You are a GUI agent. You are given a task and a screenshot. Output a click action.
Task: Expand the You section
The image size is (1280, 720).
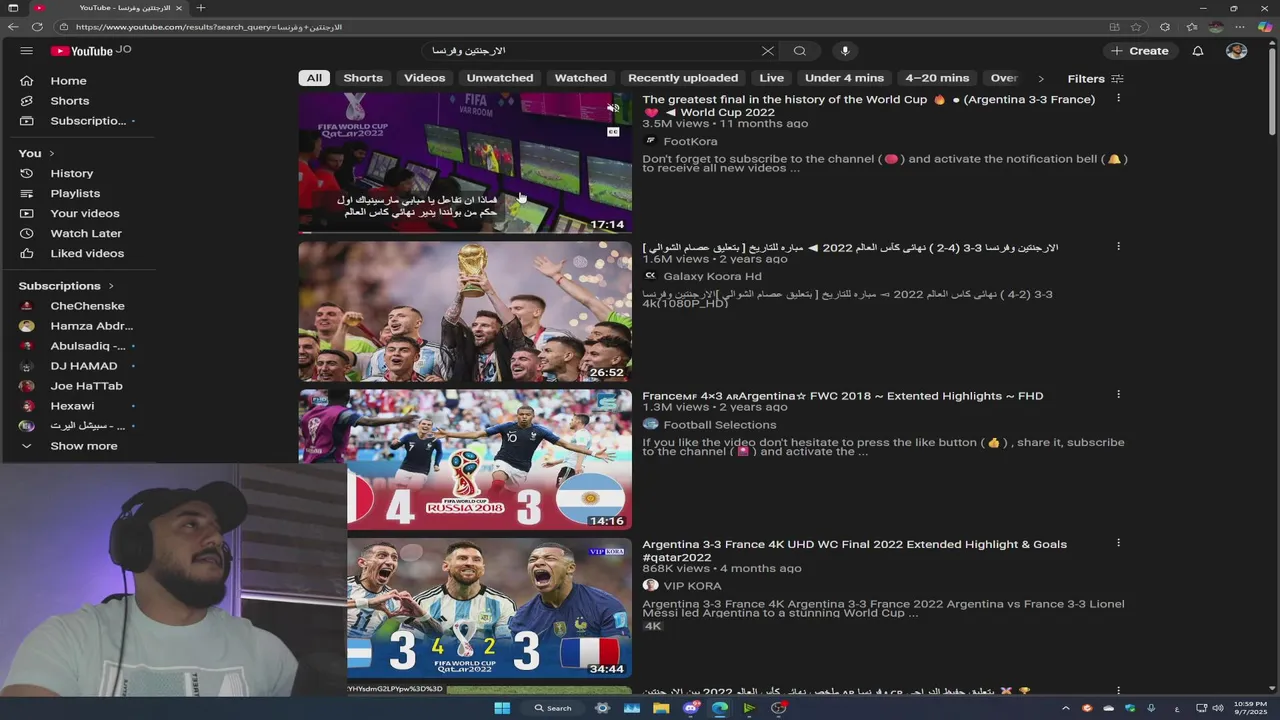(36, 153)
